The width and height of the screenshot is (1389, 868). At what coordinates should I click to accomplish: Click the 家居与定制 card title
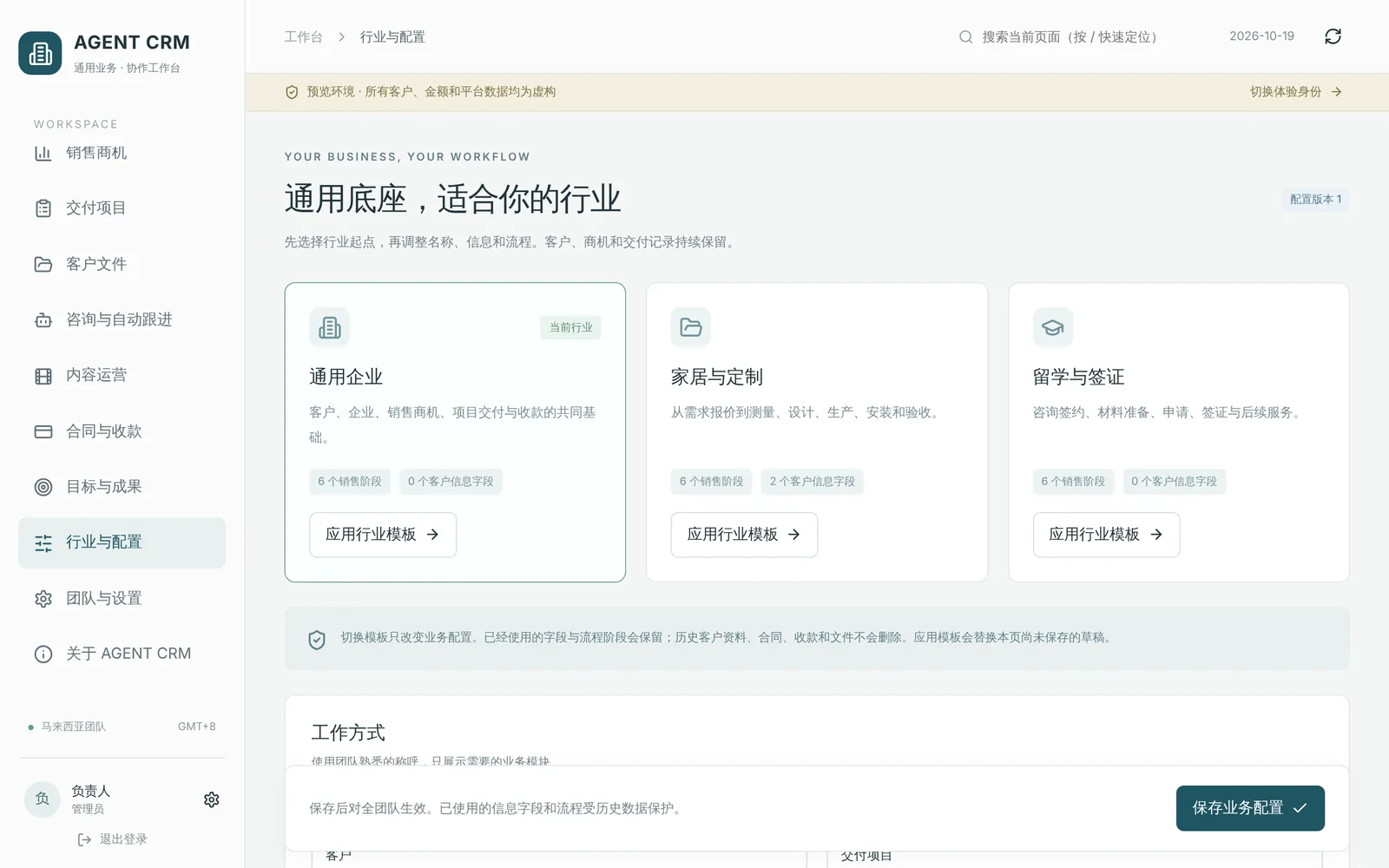click(717, 378)
